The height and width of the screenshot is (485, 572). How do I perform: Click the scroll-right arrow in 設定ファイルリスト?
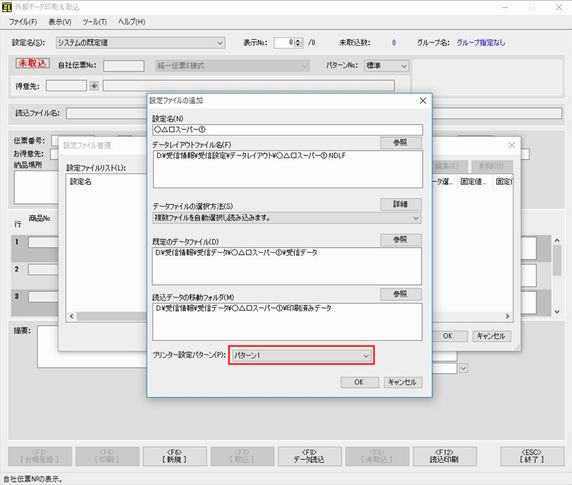(507, 316)
